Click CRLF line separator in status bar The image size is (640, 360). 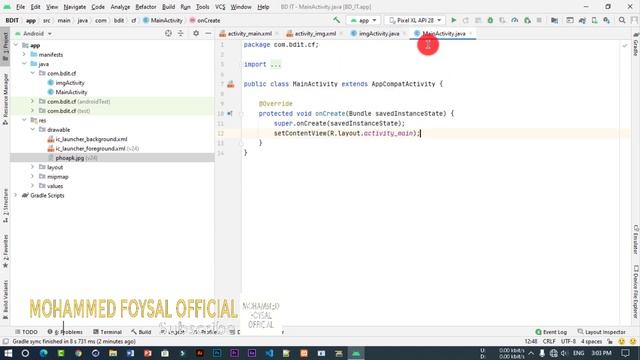click(x=549, y=341)
